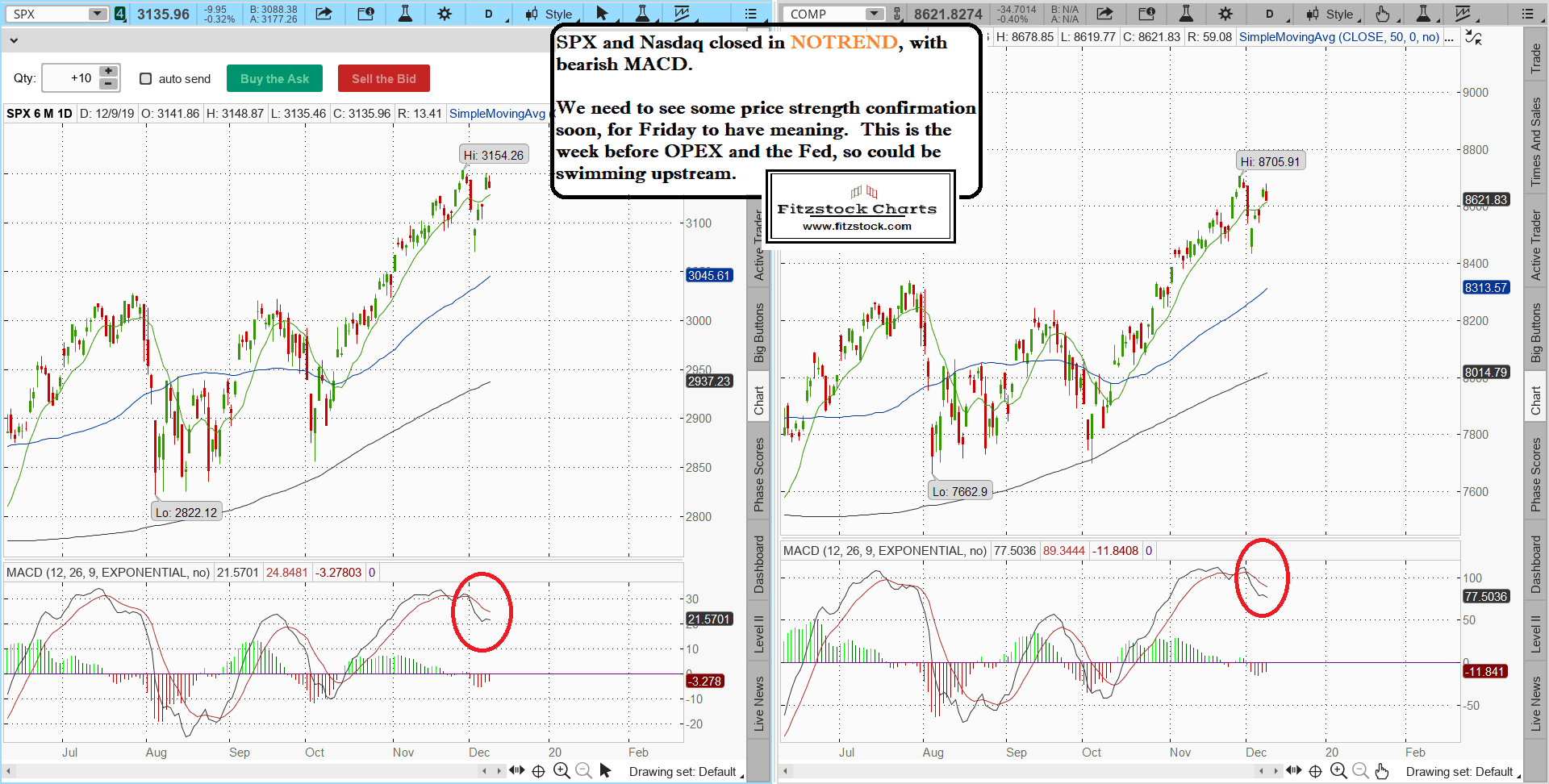Click the Buy the Ask button

(274, 78)
